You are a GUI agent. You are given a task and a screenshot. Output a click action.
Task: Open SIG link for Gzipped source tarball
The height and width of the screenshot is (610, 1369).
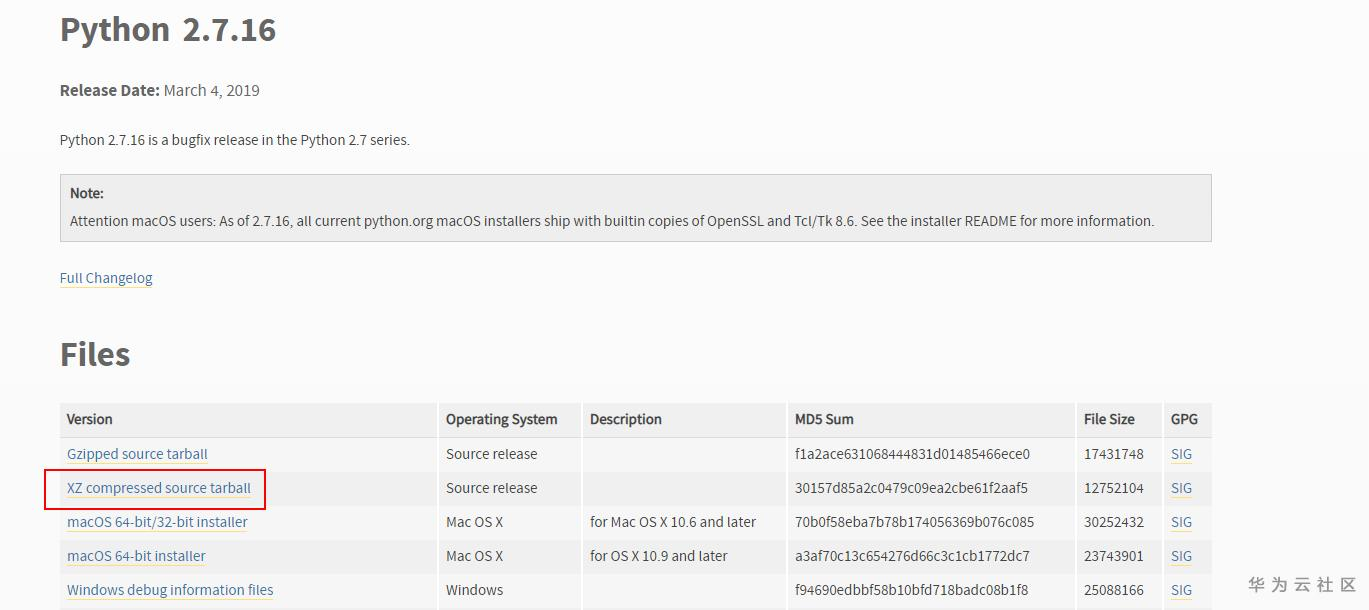(1181, 454)
